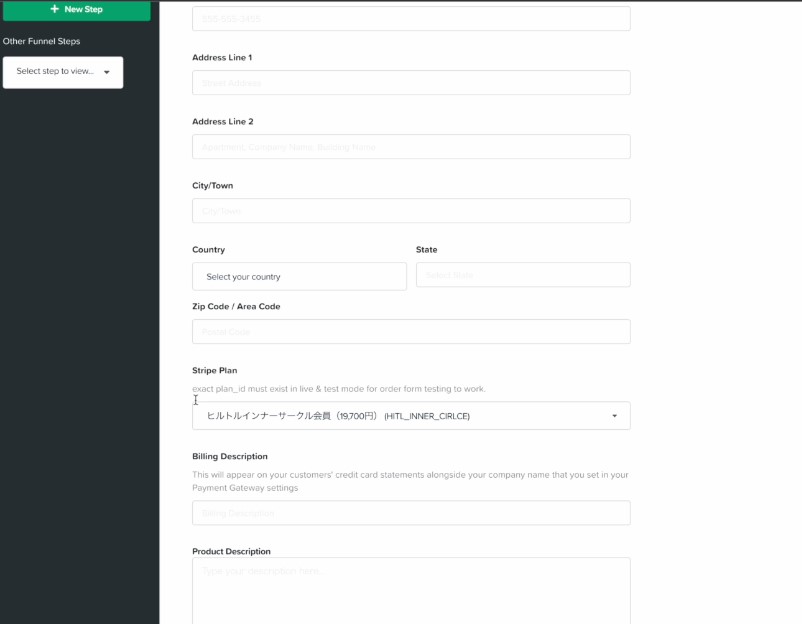Click the plus icon on New Step

55,9
